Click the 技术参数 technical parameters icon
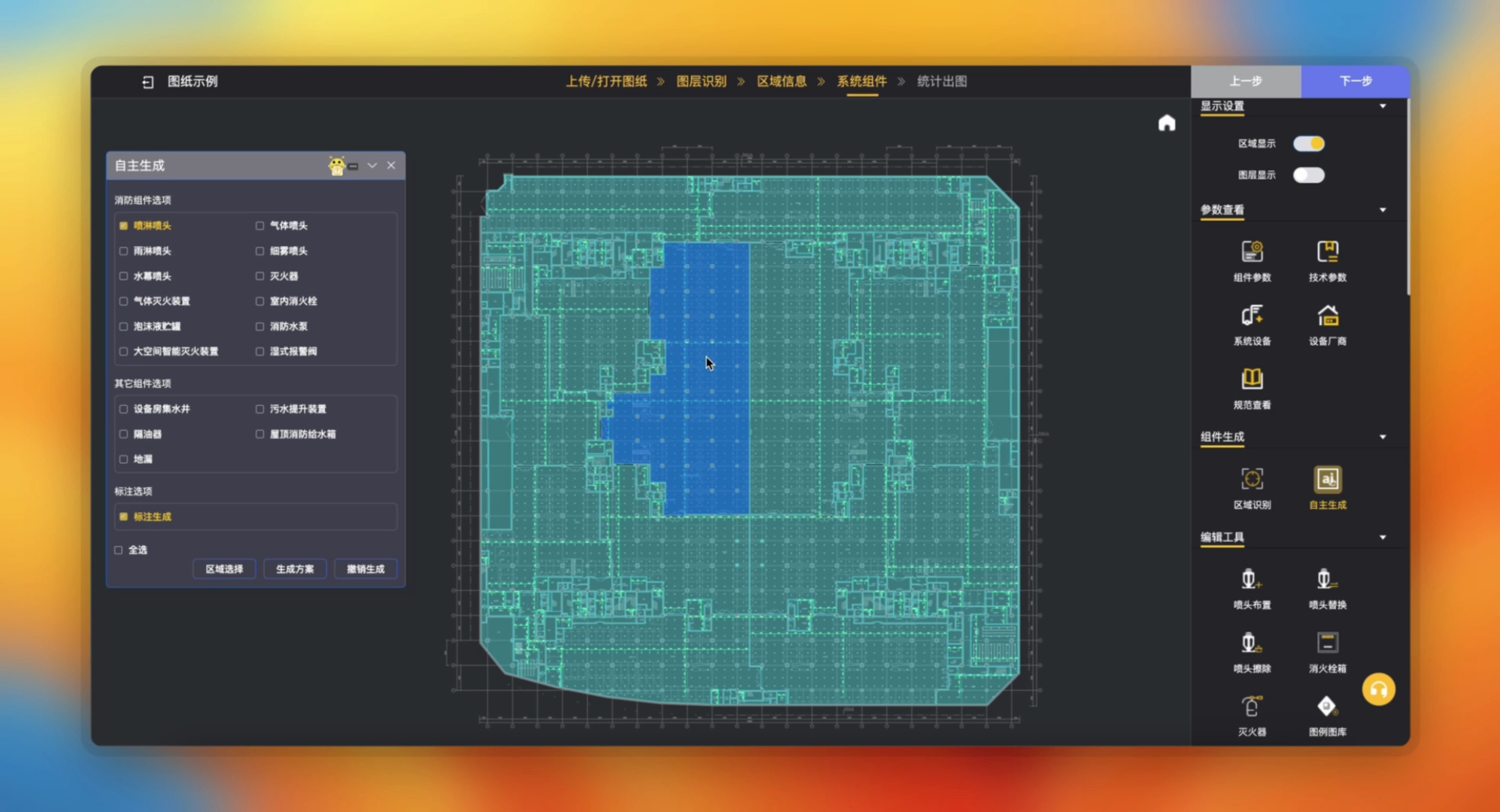 coord(1327,252)
